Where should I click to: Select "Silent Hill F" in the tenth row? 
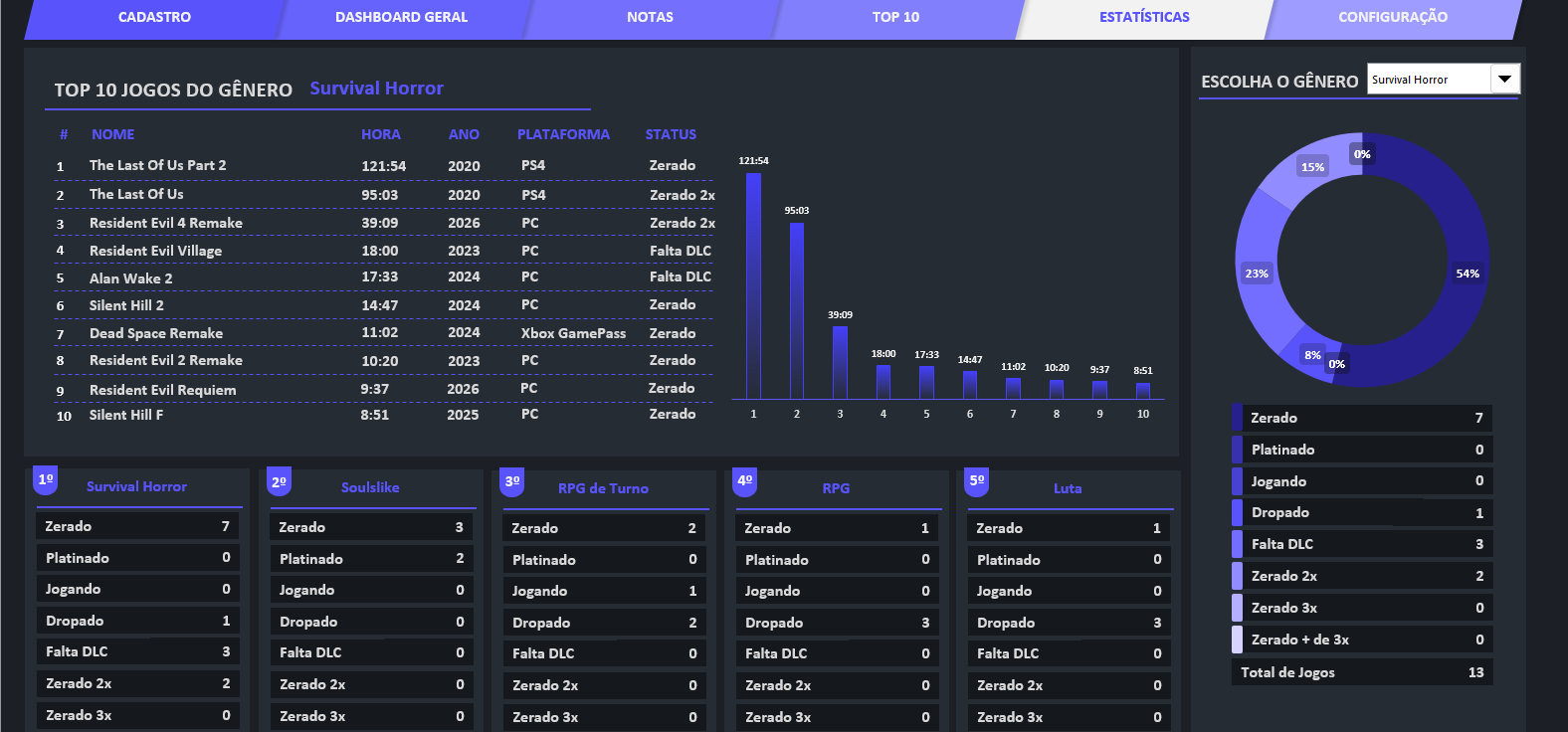coord(126,415)
